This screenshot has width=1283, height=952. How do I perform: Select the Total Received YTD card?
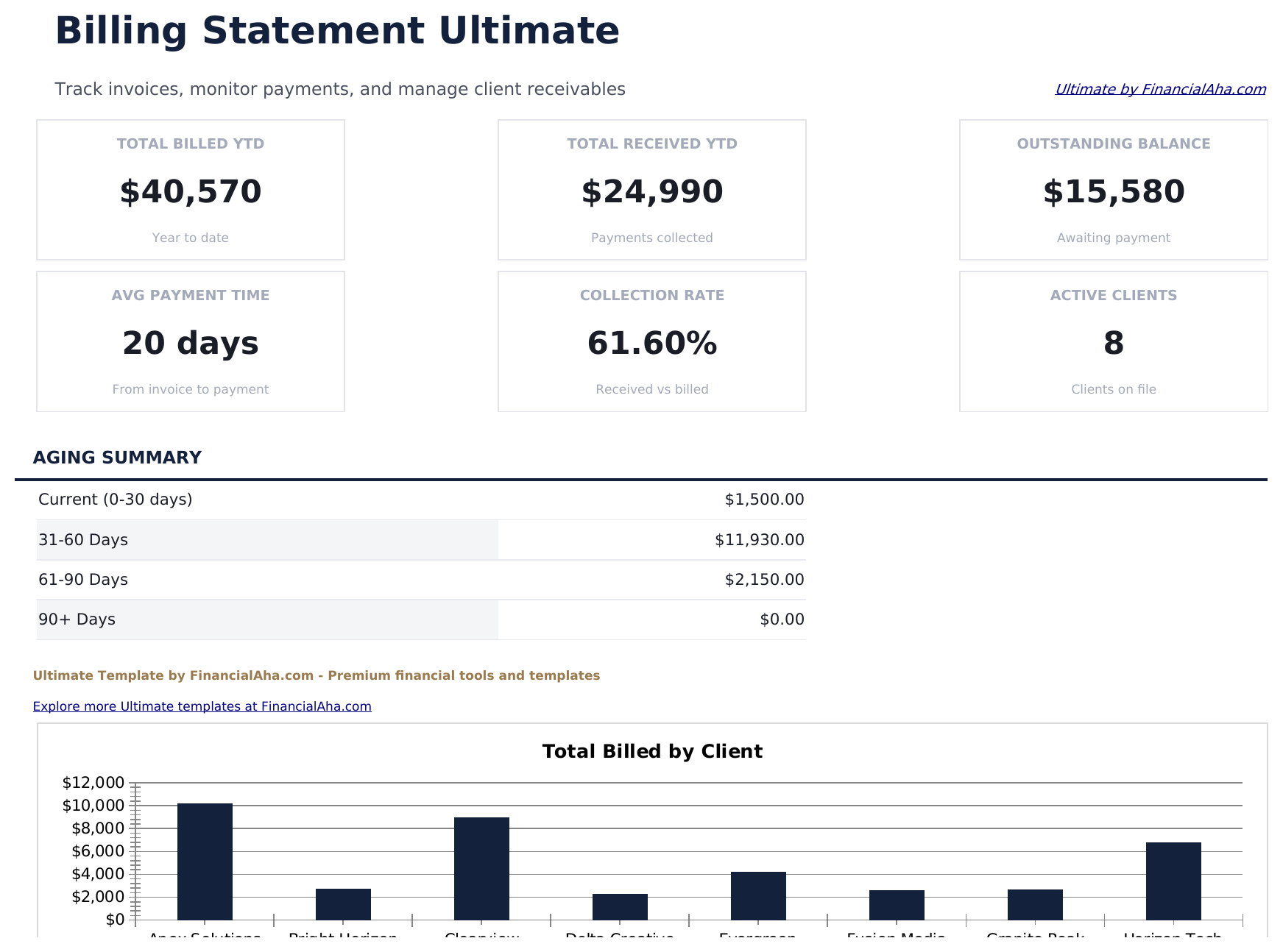point(651,189)
